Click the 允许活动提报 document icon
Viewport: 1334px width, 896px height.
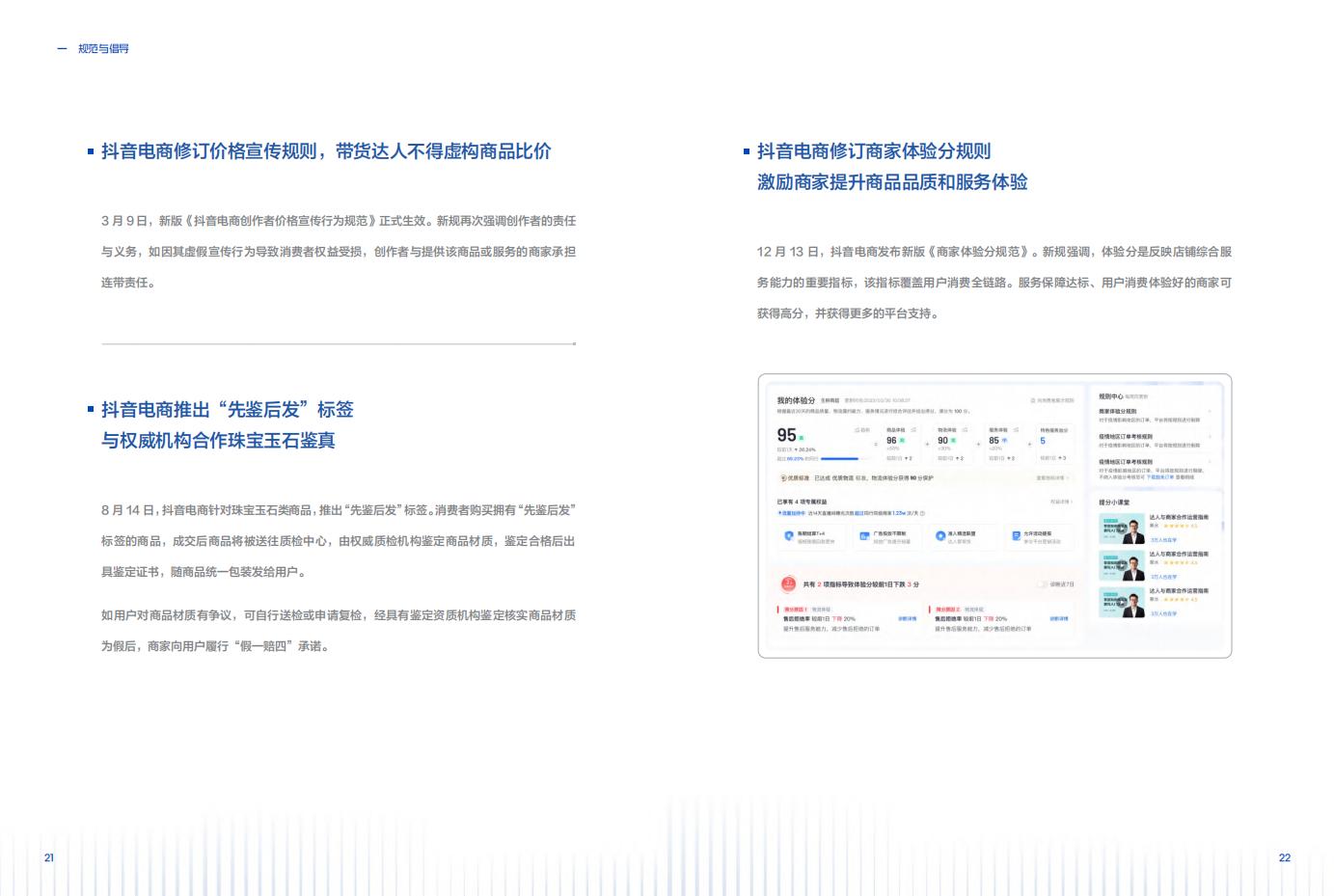[1016, 535]
